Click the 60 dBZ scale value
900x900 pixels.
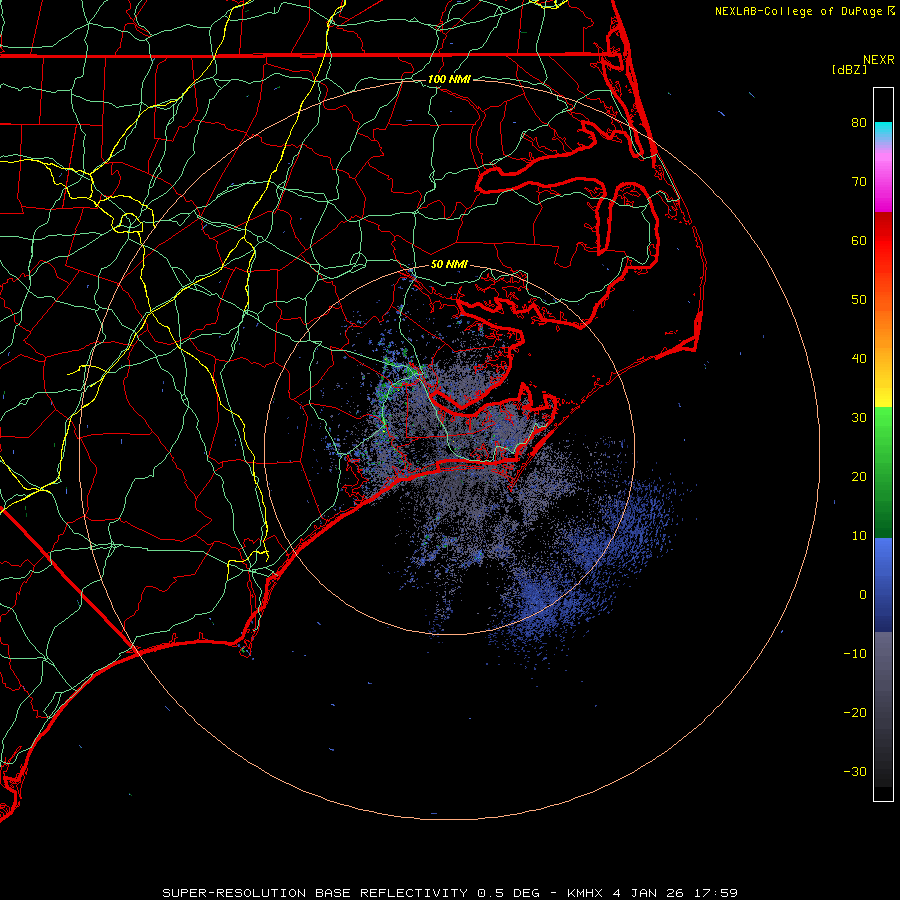(859, 241)
